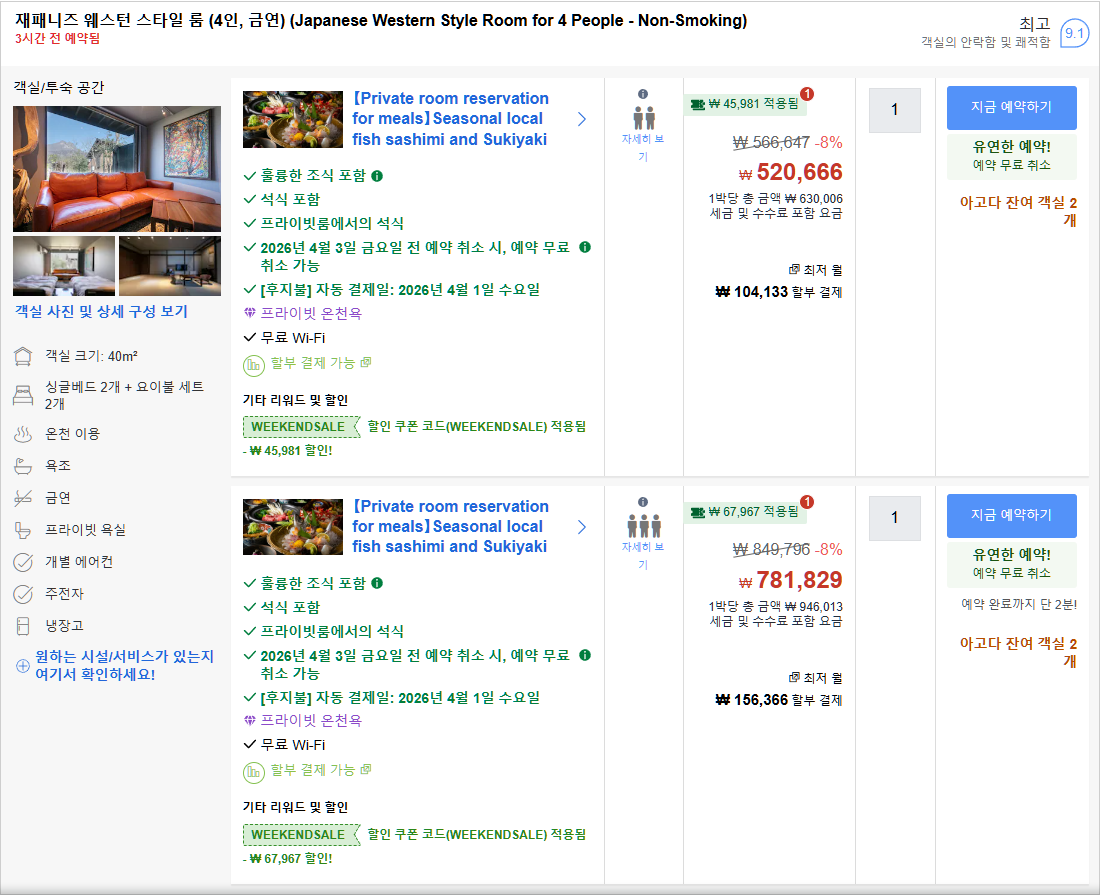
Task: Open the Private room reservation title in the 781,829 offer
Action: 450,526
